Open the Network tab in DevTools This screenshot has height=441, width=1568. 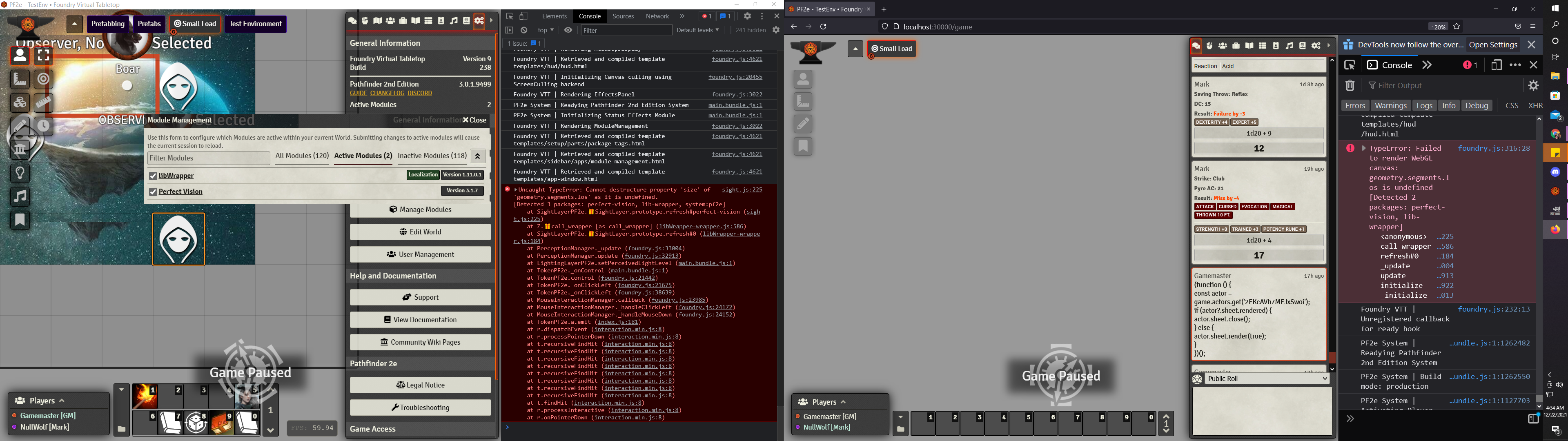[x=657, y=16]
